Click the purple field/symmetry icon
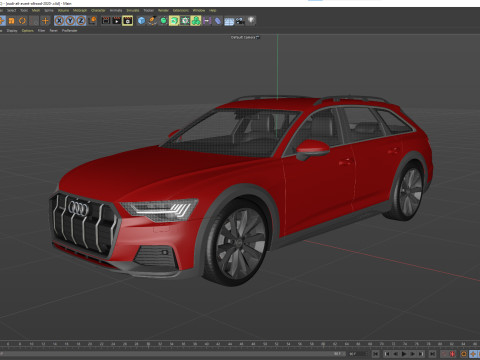Image resolution: width=480 pixels, height=360 pixels. (x=207, y=21)
